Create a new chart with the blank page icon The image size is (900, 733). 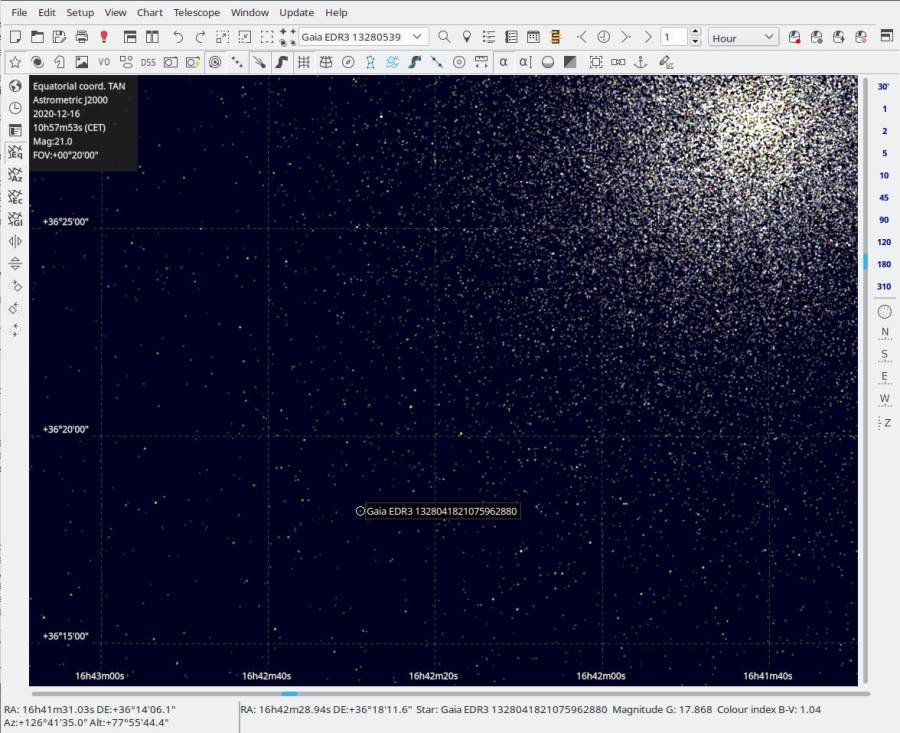point(15,37)
